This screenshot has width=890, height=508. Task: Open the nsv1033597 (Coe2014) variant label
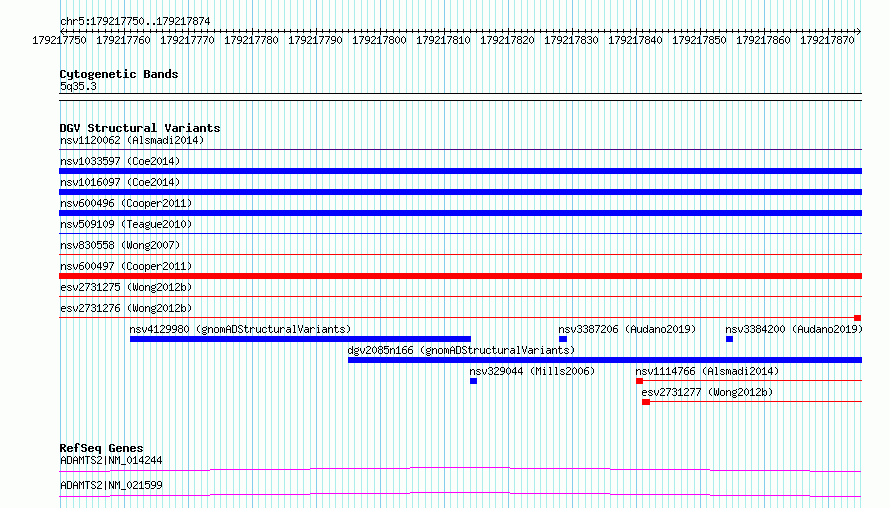pyautogui.click(x=120, y=161)
